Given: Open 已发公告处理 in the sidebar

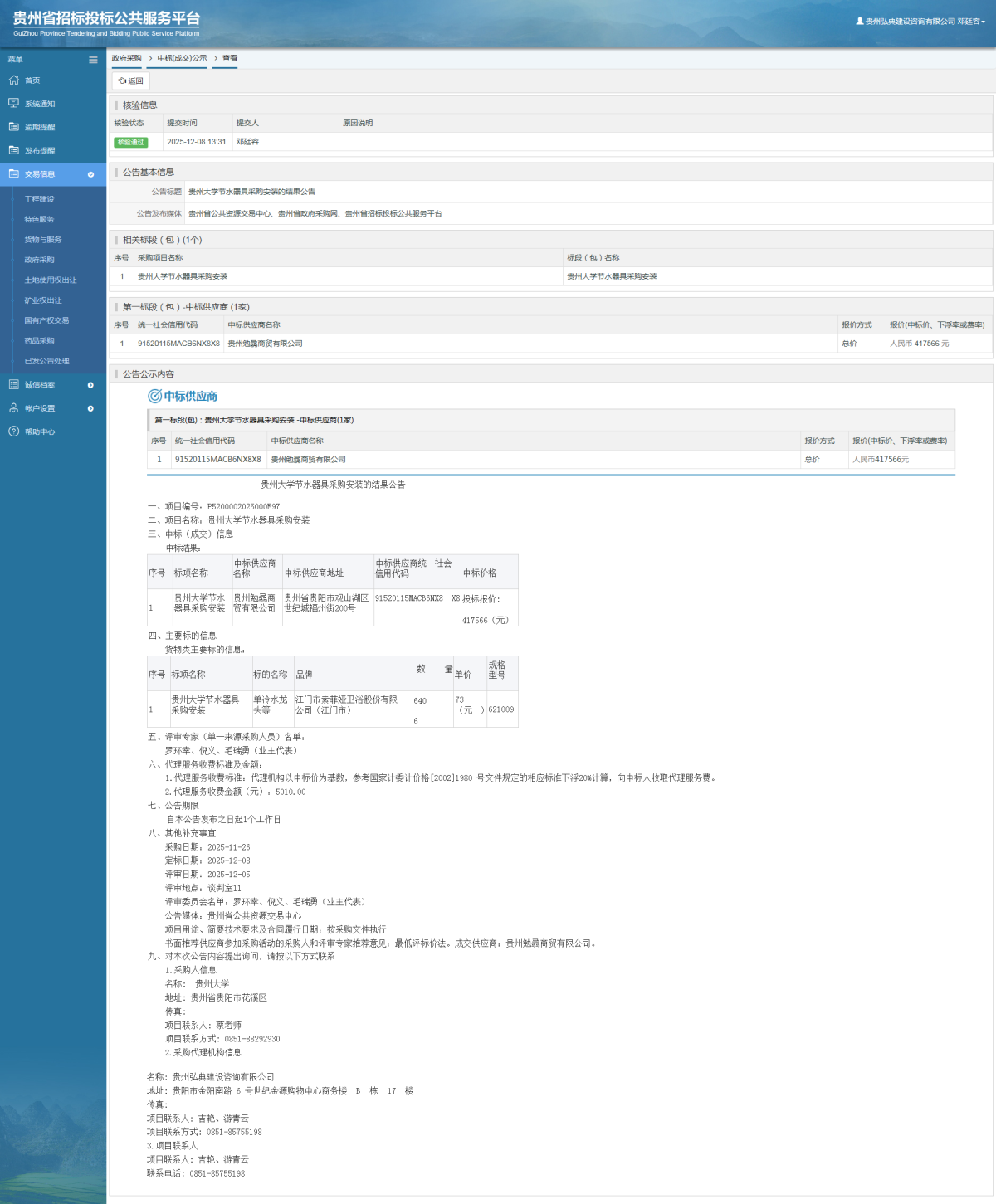Looking at the screenshot, I should click(46, 361).
